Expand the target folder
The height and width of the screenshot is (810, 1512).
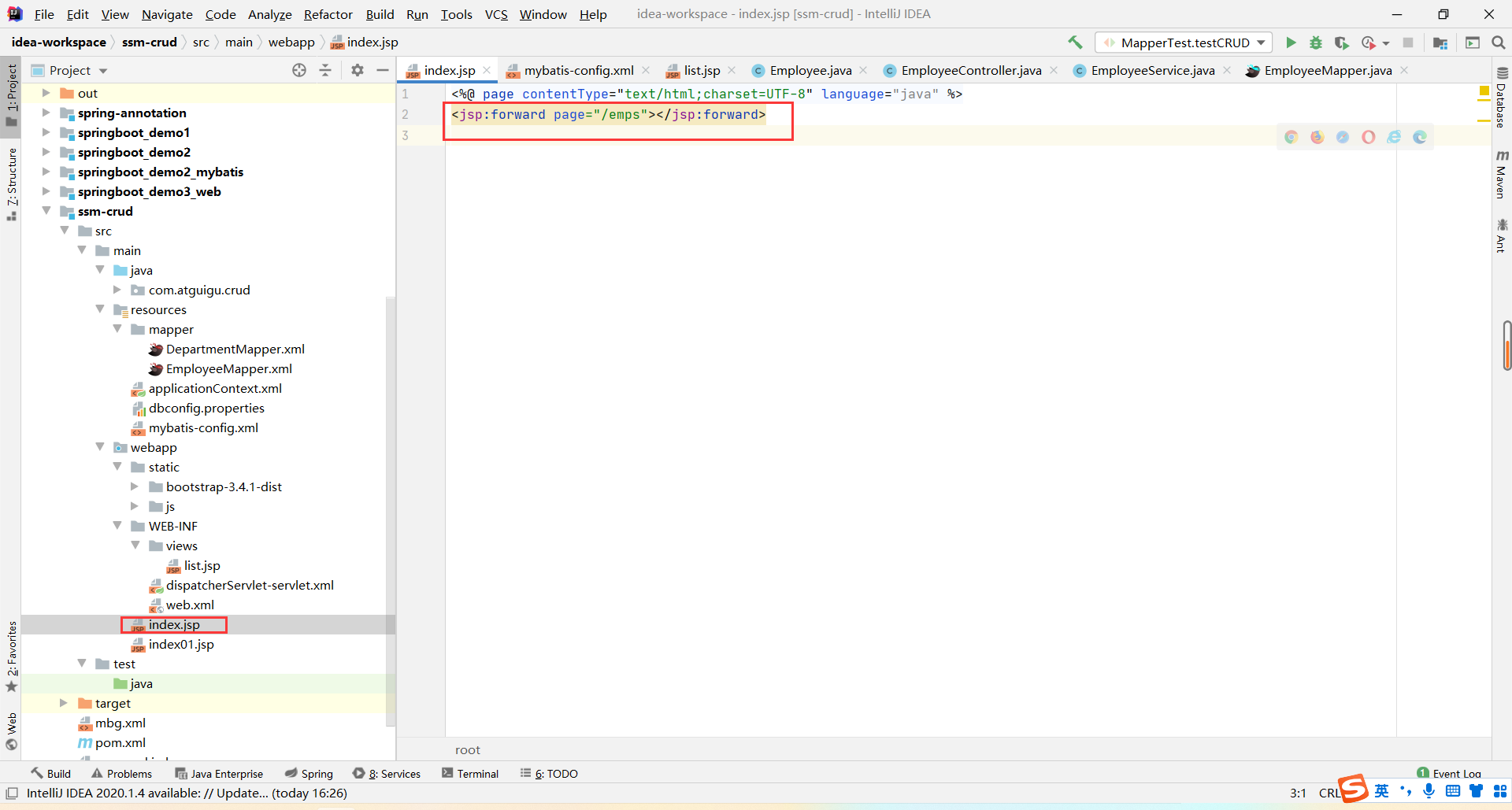click(x=64, y=703)
